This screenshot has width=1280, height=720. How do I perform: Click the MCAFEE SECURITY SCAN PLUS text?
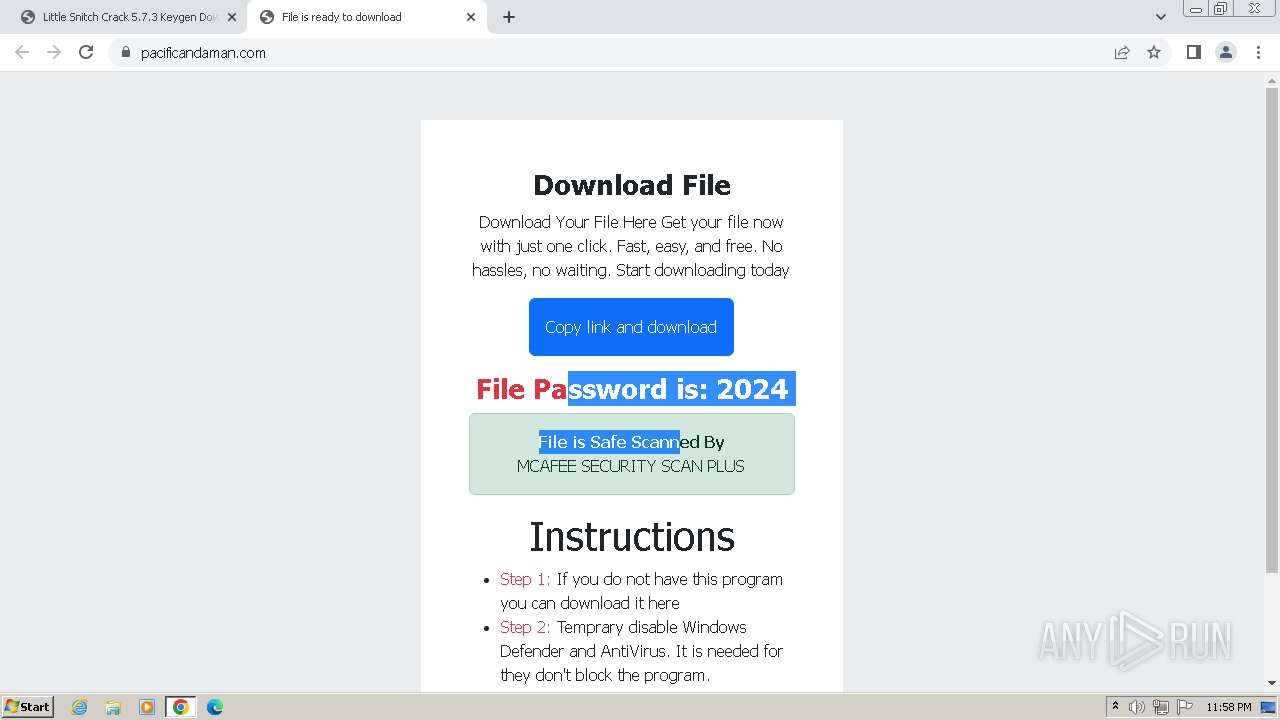click(x=631, y=466)
